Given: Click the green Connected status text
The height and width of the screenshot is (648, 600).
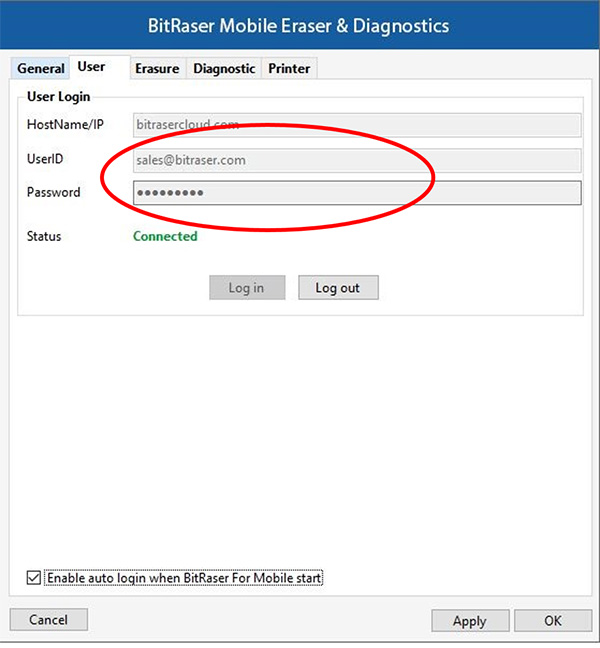Looking at the screenshot, I should pos(165,236).
